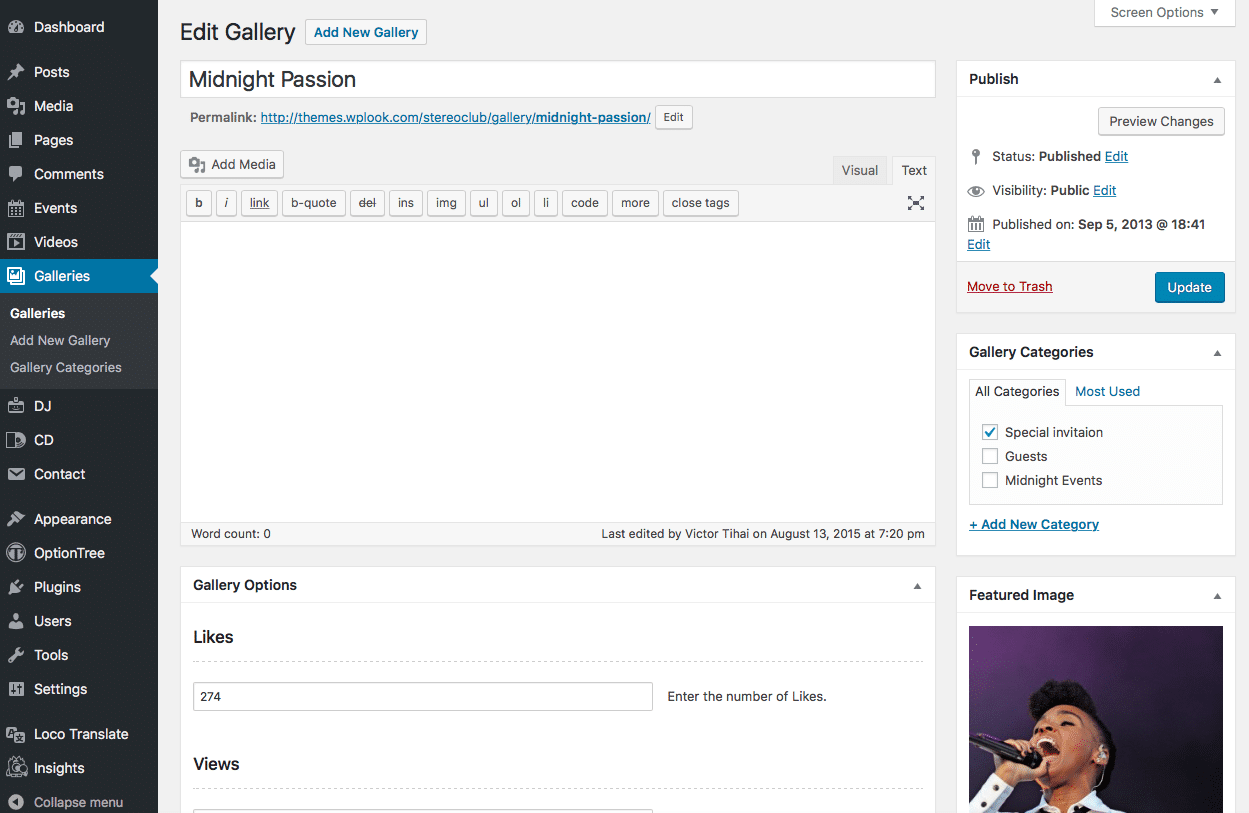This screenshot has height=813, width=1249.
Task: Switch to the Text editor tab
Action: point(914,170)
